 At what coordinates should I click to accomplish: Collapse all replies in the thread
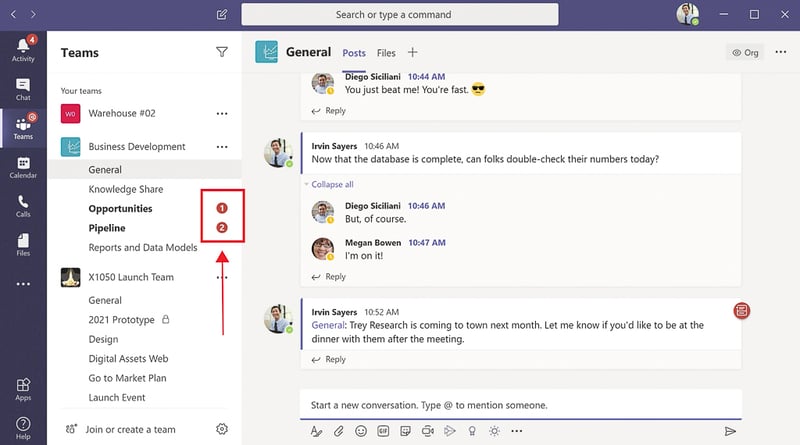pos(332,184)
